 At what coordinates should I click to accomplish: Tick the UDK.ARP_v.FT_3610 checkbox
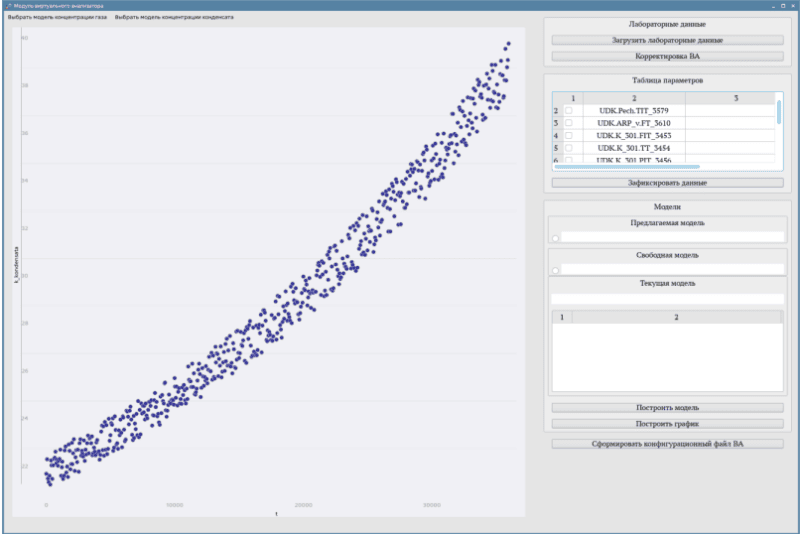[x=569, y=123]
